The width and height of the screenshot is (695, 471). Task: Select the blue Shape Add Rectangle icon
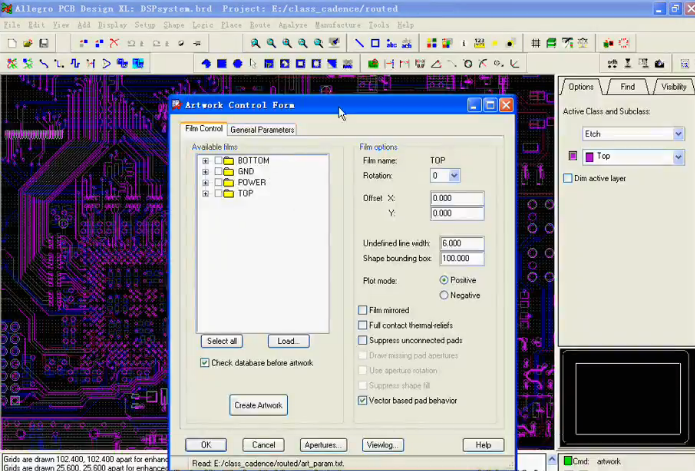coord(222,63)
